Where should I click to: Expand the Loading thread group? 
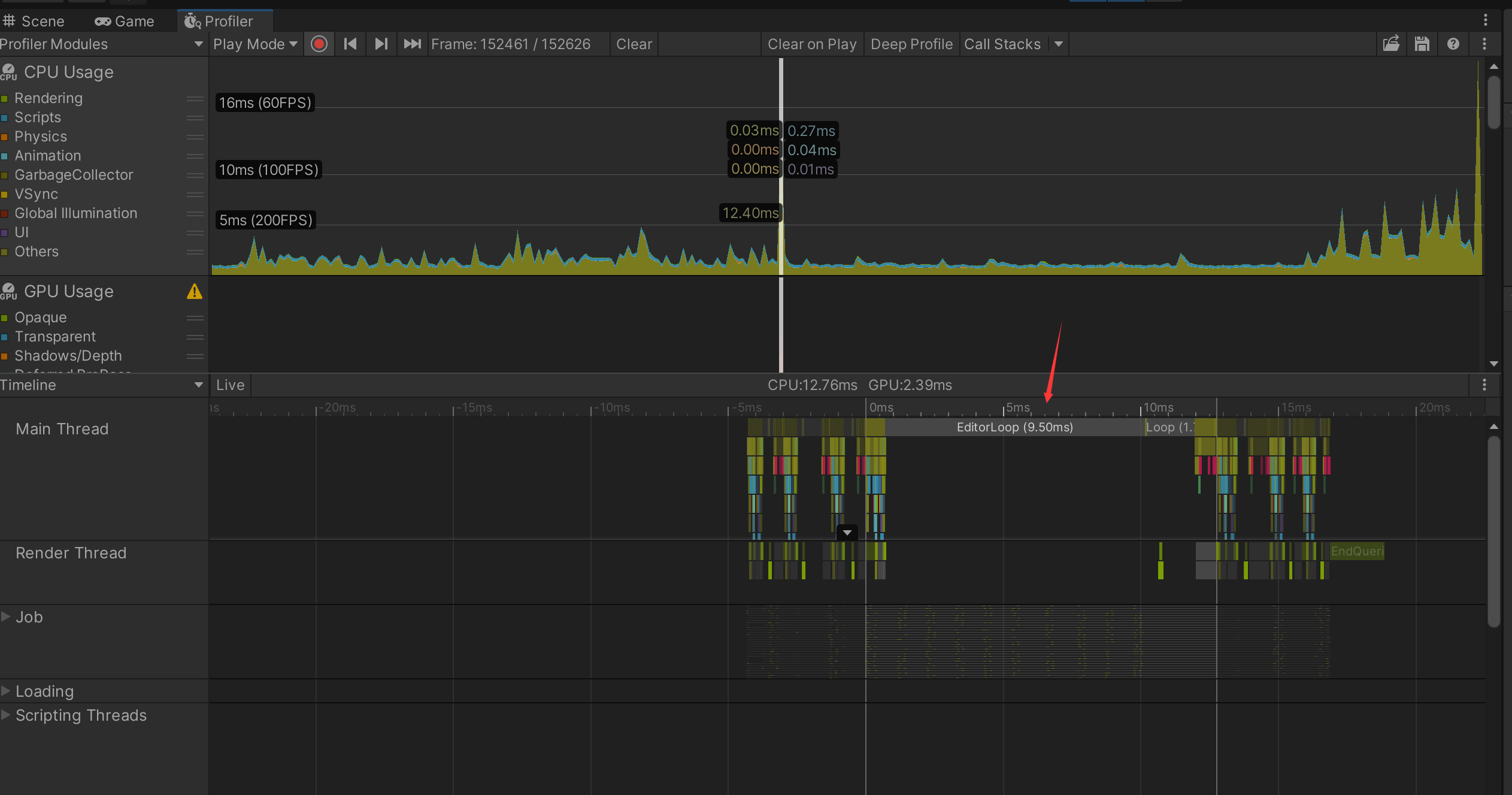6,691
